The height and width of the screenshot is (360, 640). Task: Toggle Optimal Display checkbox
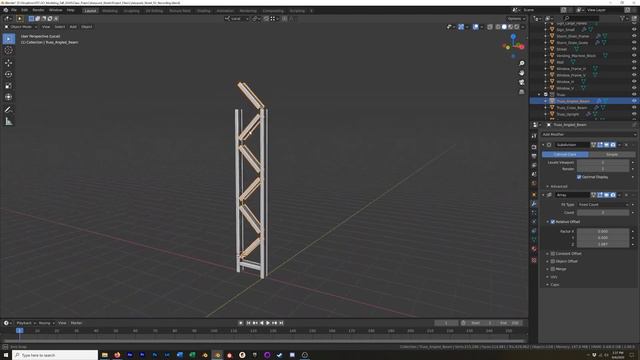tap(579, 177)
